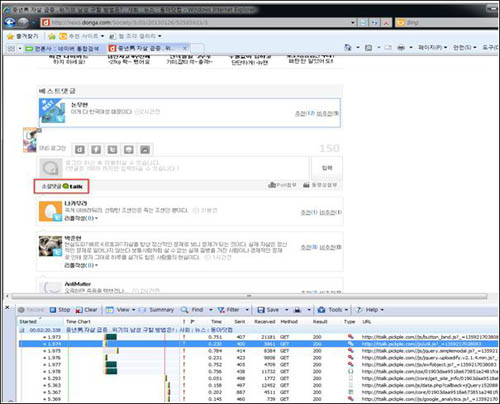Click the Find magnifier icon

pos(184,310)
